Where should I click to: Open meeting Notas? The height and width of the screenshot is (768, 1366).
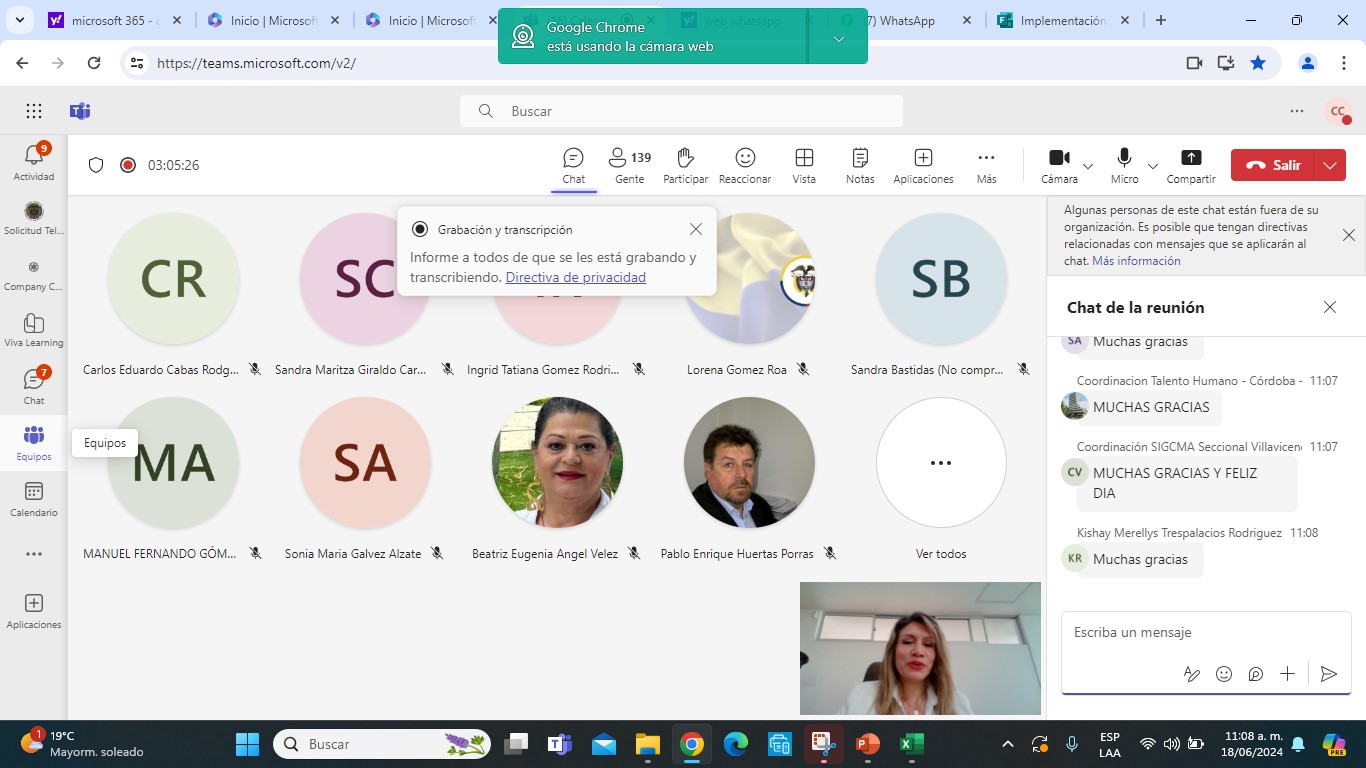coord(860,166)
